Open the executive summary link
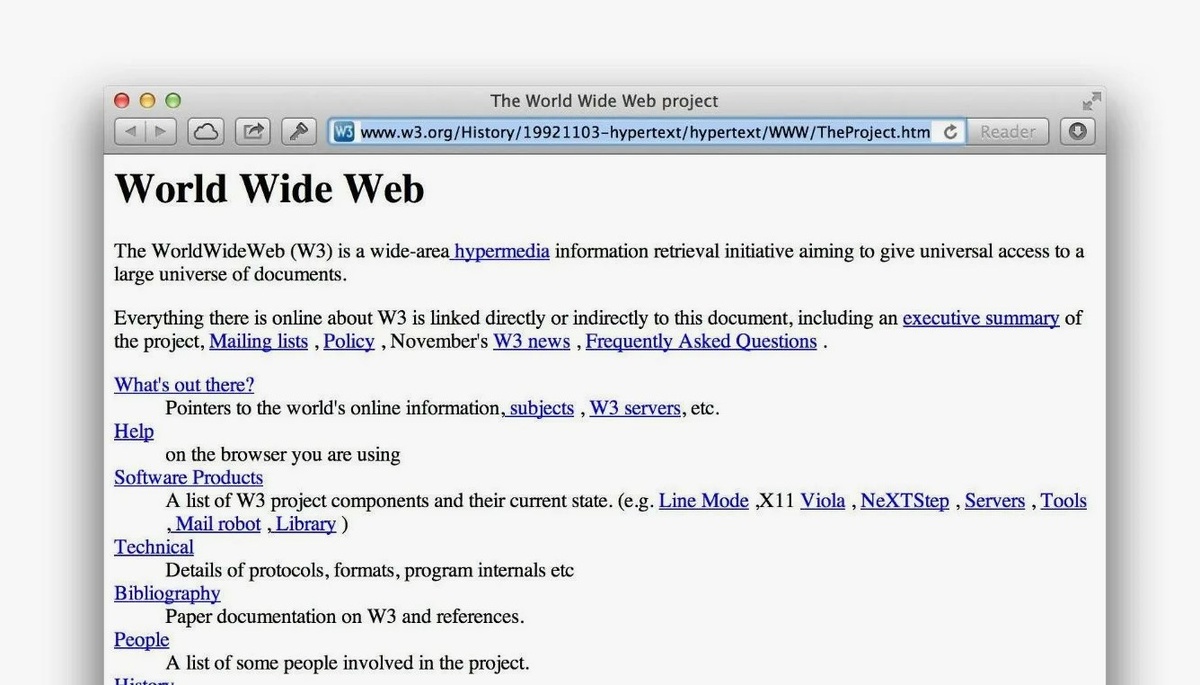The image size is (1200, 685). [x=981, y=318]
